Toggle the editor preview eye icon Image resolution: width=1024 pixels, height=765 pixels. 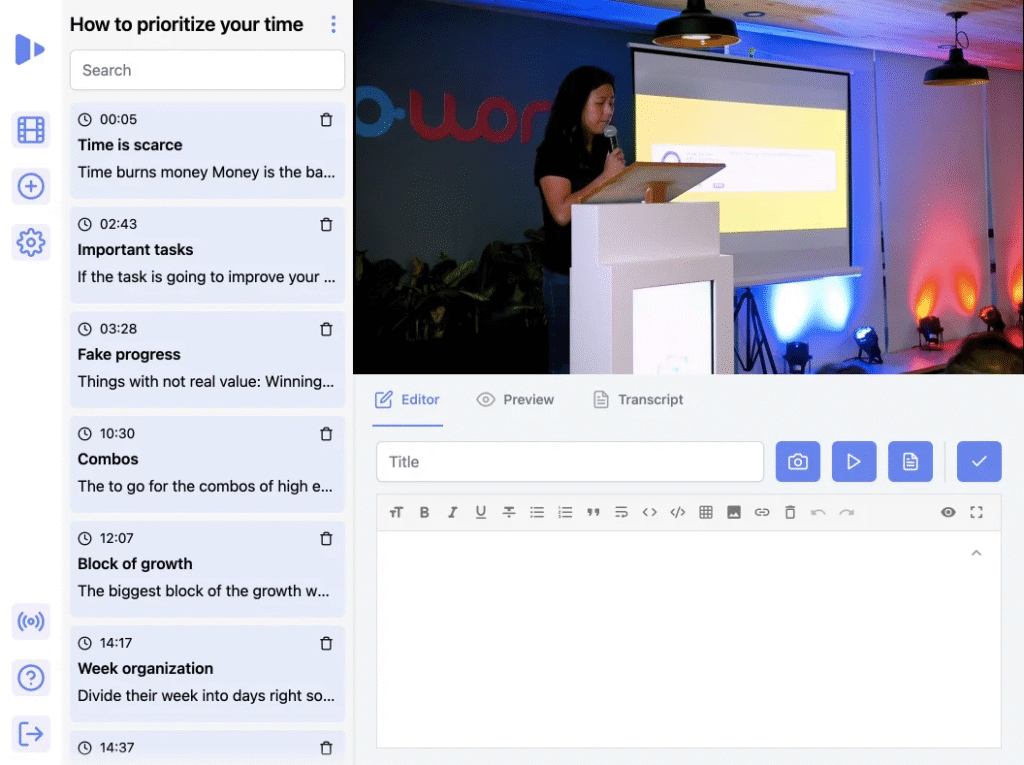948,512
